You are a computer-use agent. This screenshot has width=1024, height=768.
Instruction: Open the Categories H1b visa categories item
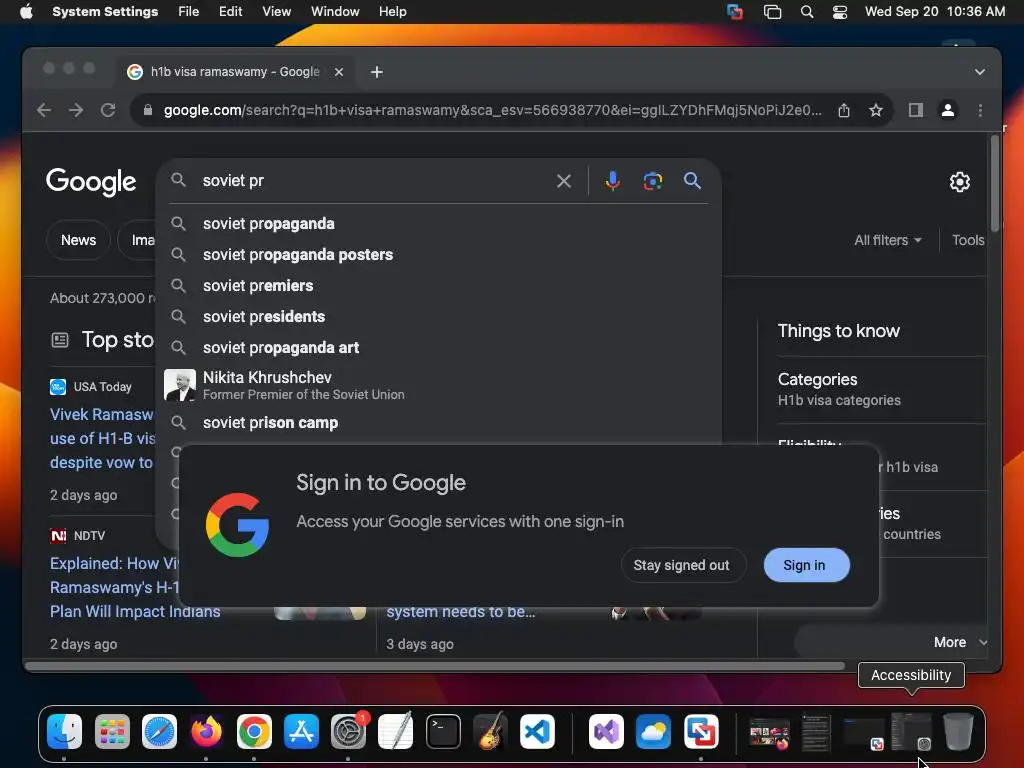[x=882, y=389]
